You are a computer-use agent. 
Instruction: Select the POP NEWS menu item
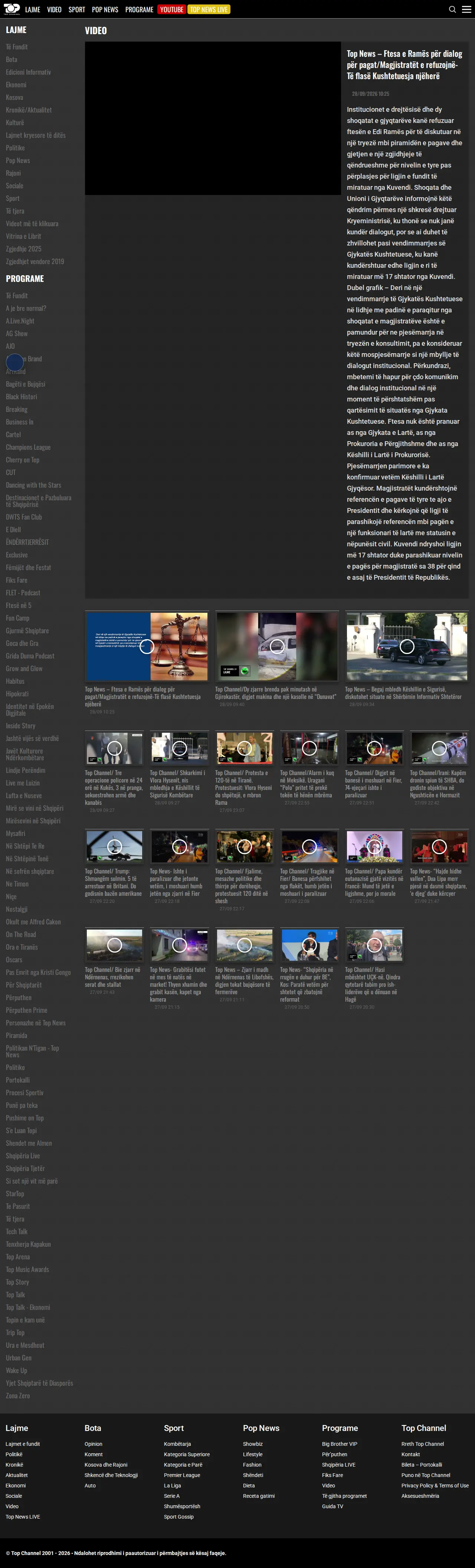click(x=105, y=9)
